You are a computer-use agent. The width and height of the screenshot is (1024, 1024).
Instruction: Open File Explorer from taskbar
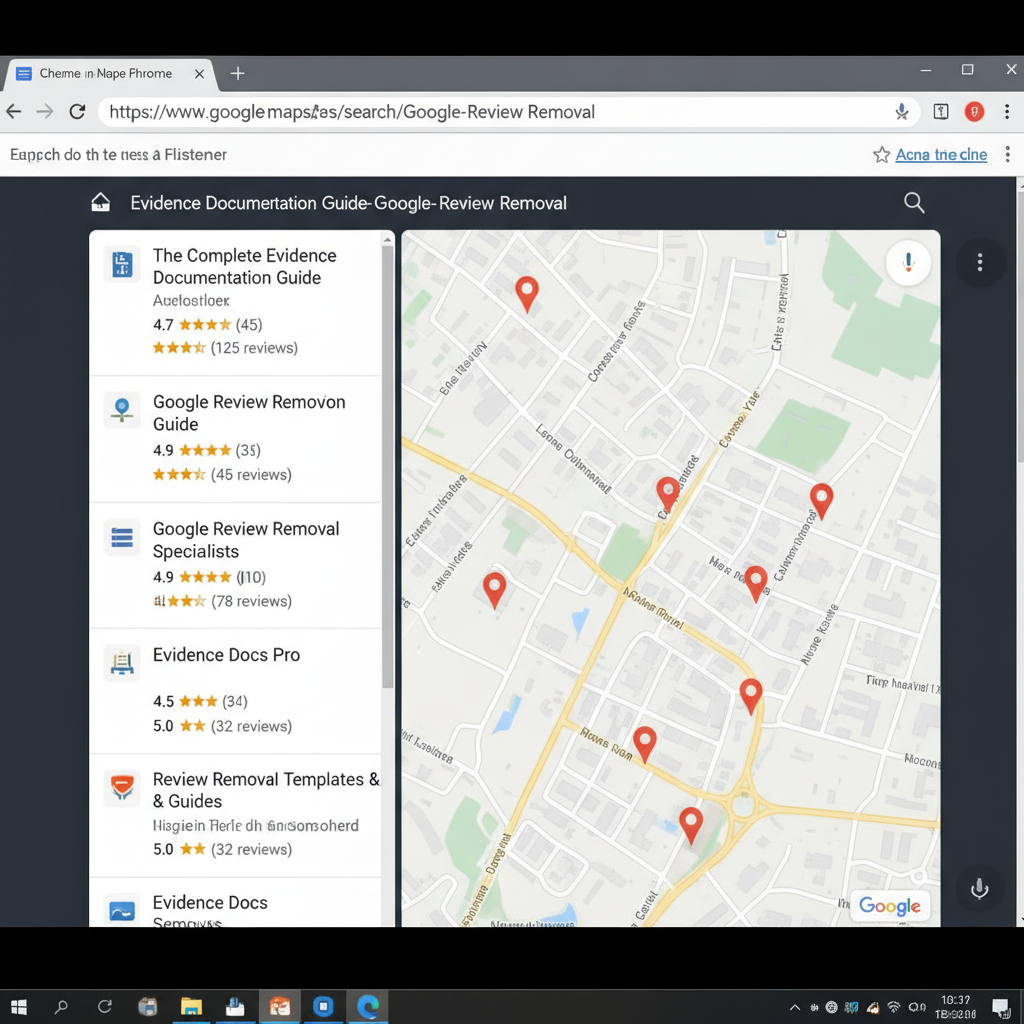[191, 1006]
